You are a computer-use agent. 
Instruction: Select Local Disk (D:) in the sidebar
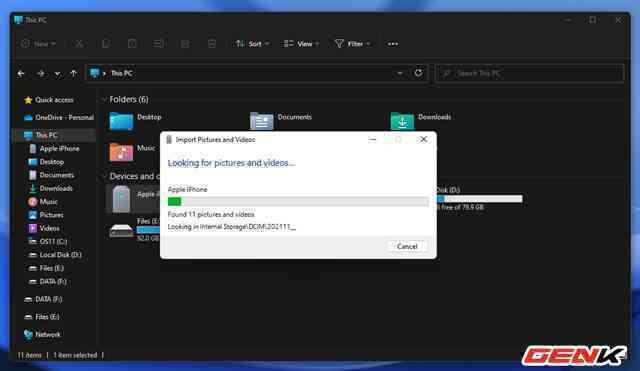pyautogui.click(x=55, y=255)
